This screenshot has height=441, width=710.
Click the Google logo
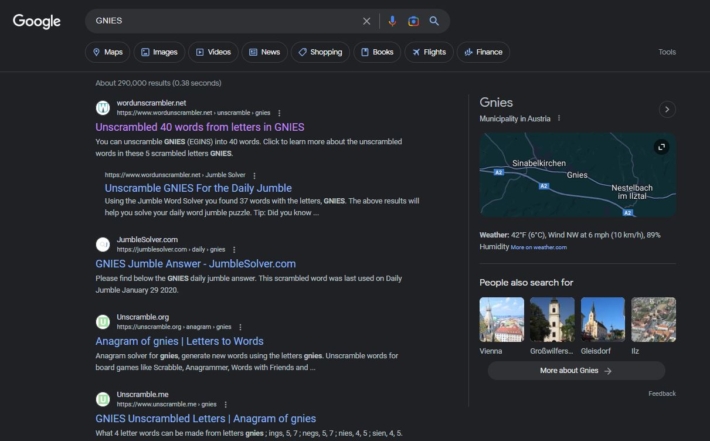(x=37, y=21)
